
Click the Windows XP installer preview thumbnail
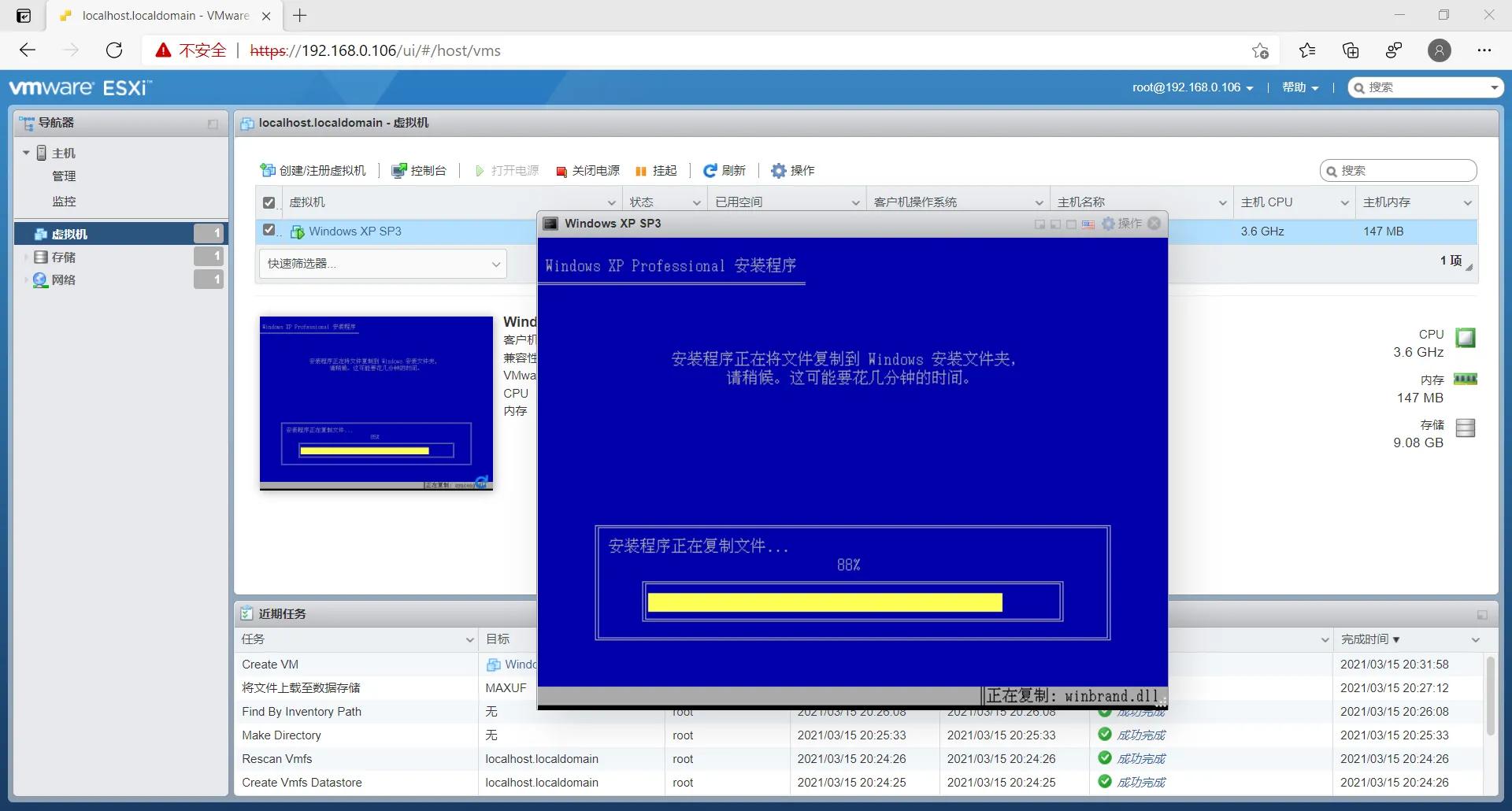point(376,403)
